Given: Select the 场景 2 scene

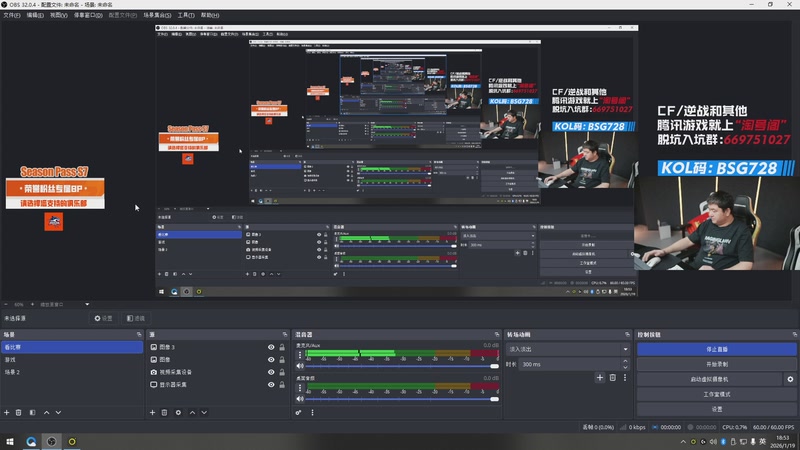Looking at the screenshot, I should (x=71, y=372).
